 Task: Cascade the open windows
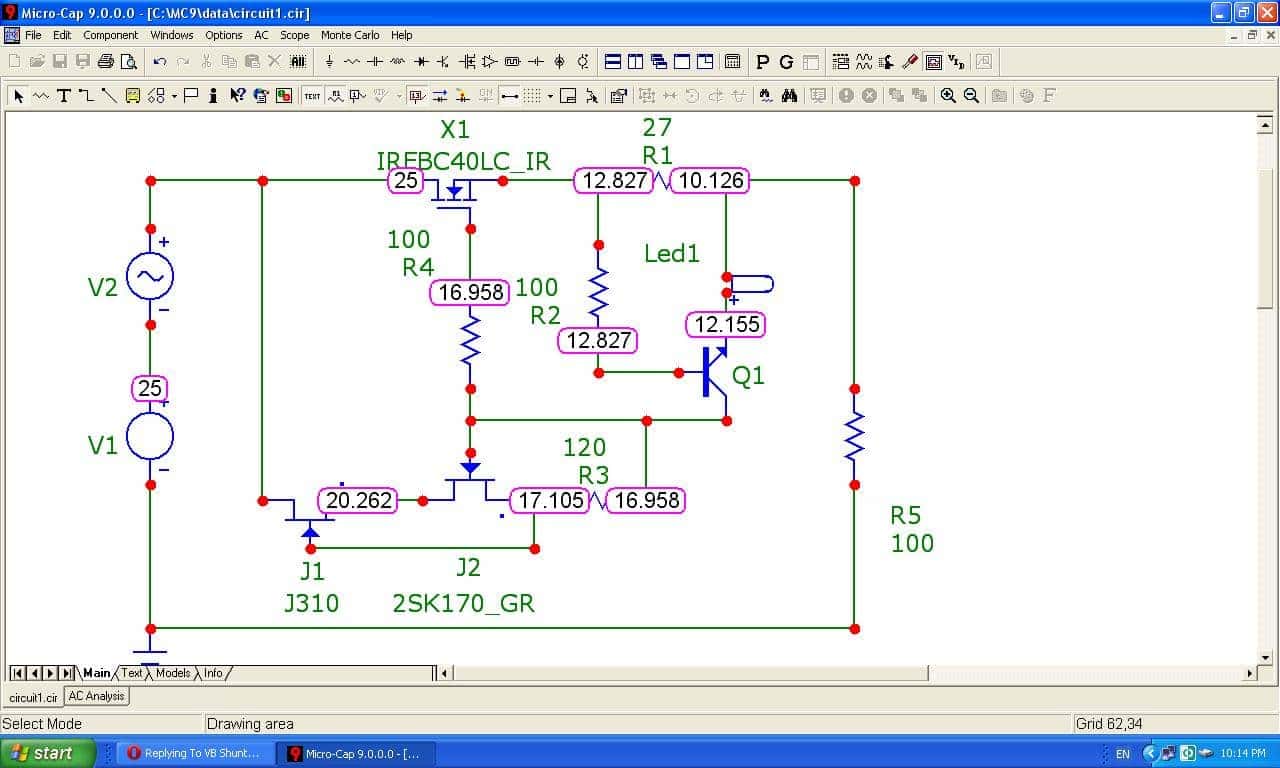point(659,62)
